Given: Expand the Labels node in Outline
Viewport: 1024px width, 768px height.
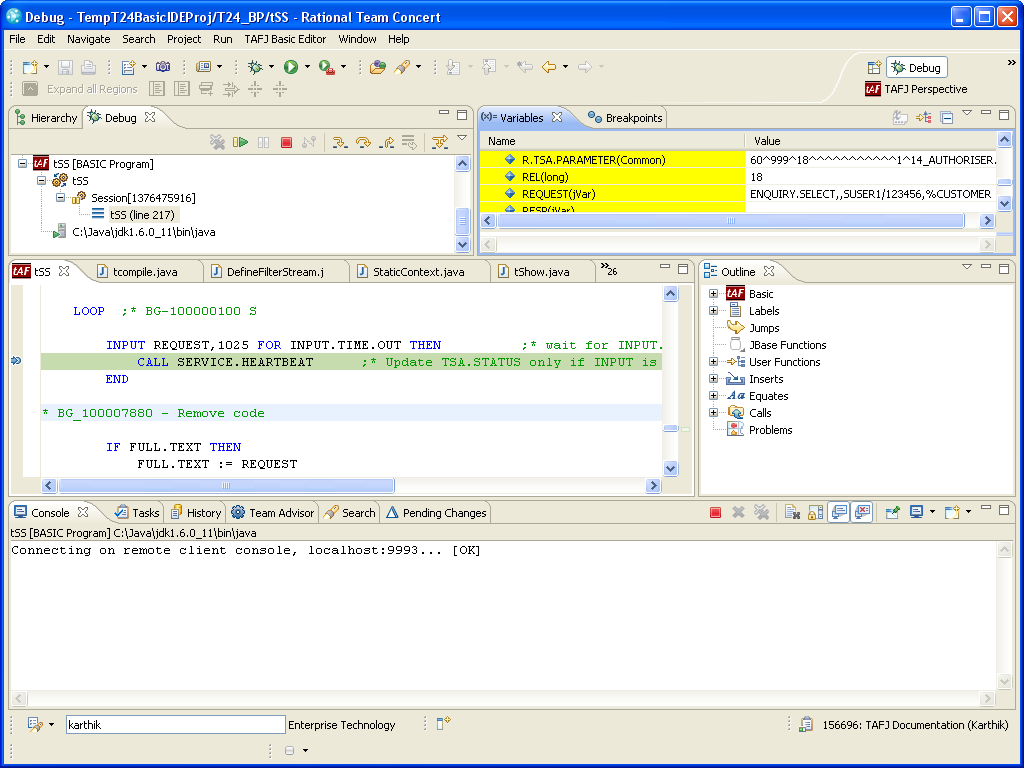Looking at the screenshot, I should pyautogui.click(x=714, y=311).
